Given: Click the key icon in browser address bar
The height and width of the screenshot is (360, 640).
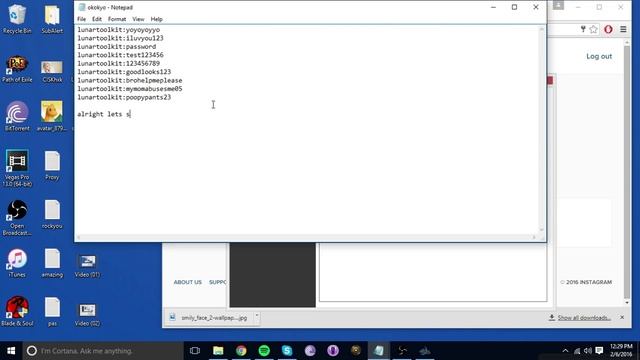Looking at the screenshot, I should point(583,29).
